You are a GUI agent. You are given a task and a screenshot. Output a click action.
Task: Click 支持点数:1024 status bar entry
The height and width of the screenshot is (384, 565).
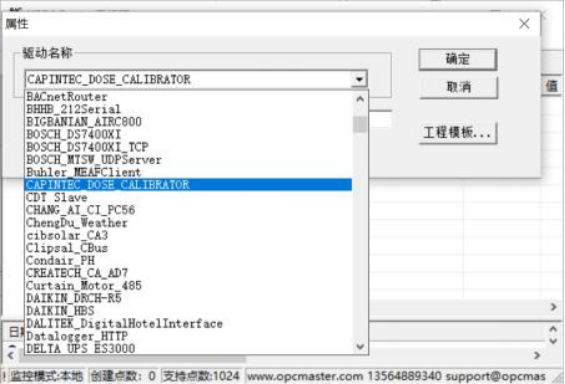point(201,376)
